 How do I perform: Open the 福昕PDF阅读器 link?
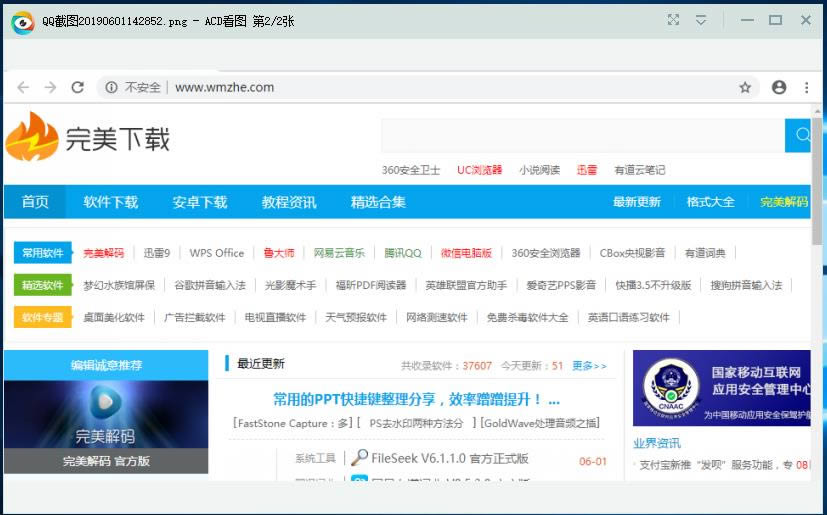point(371,285)
